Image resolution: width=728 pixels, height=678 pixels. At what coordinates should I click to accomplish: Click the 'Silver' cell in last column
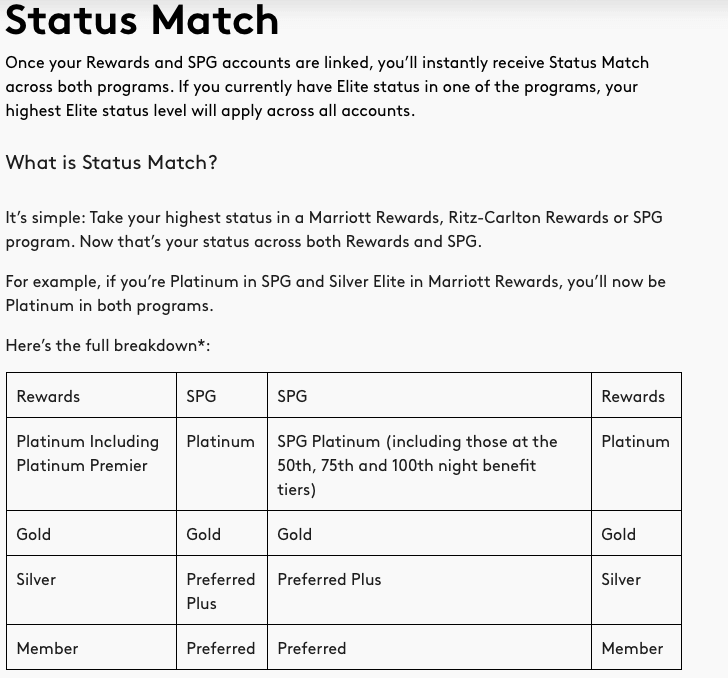(637, 590)
